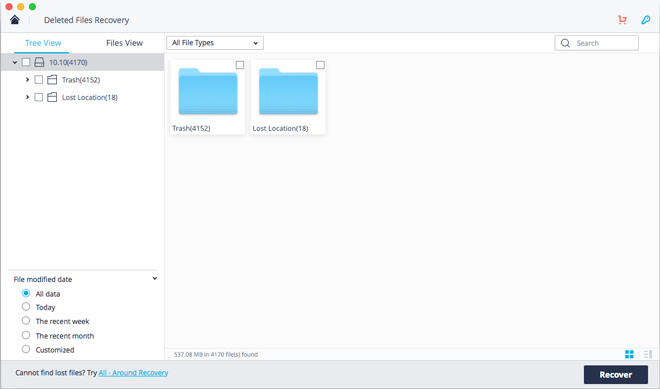
Task: Click the Recover button
Action: [x=616, y=374]
